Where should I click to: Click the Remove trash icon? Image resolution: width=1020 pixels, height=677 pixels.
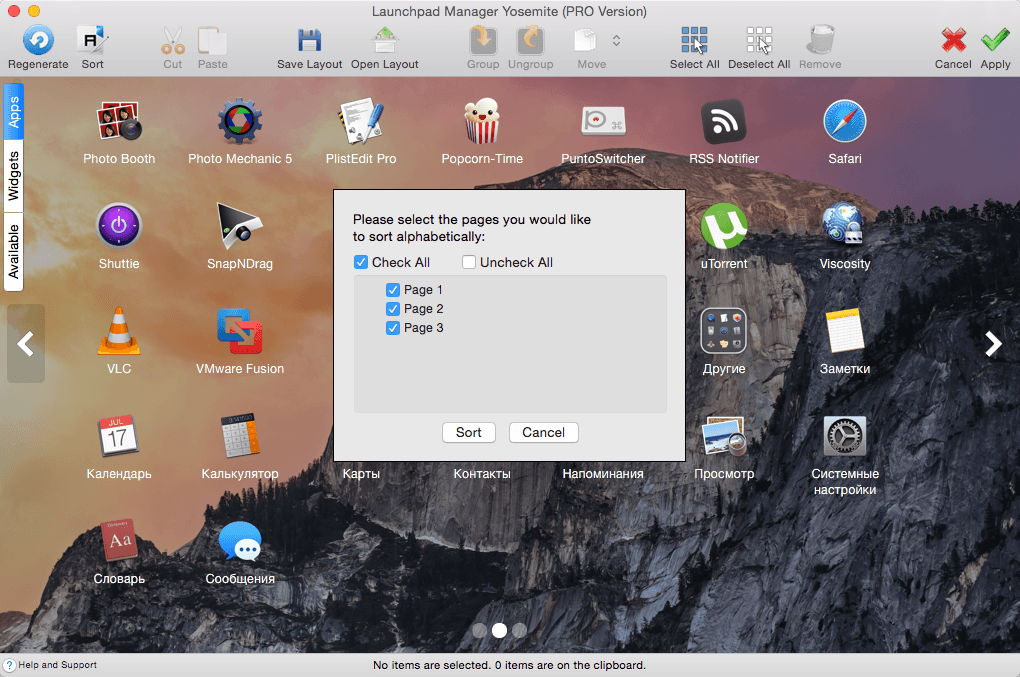point(820,40)
